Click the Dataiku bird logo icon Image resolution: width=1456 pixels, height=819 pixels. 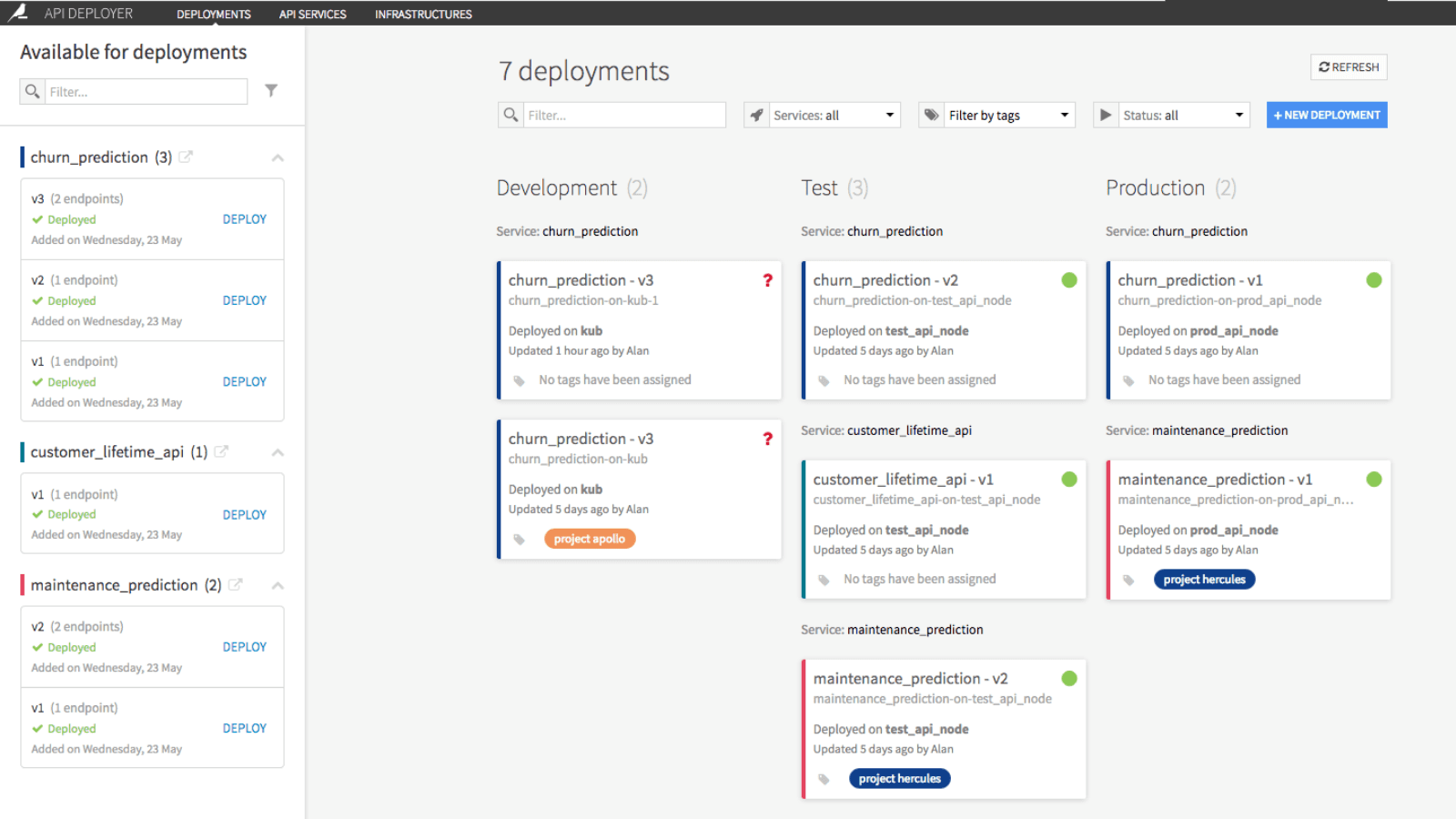(18, 13)
